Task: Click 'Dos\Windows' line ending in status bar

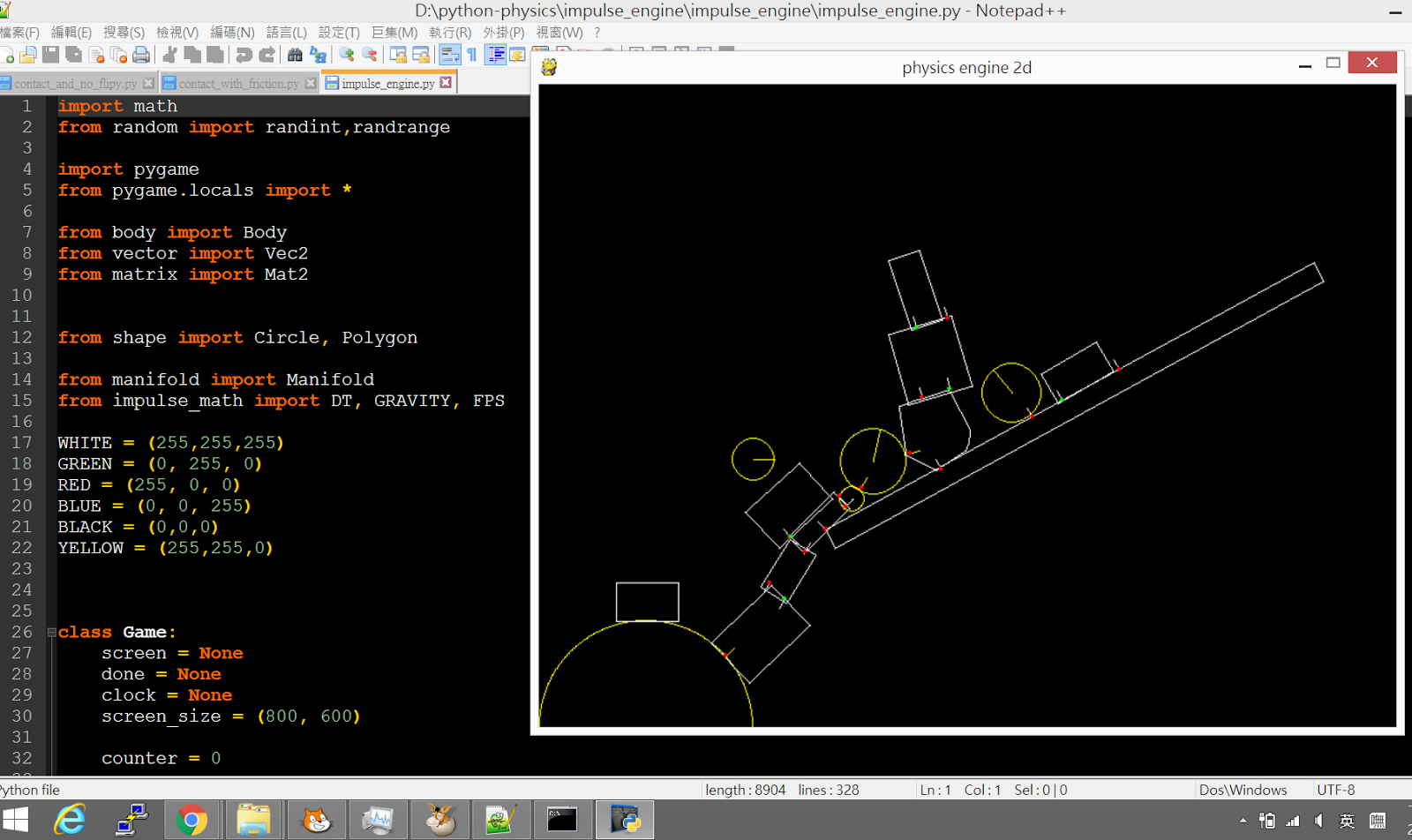Action: 1243,790
